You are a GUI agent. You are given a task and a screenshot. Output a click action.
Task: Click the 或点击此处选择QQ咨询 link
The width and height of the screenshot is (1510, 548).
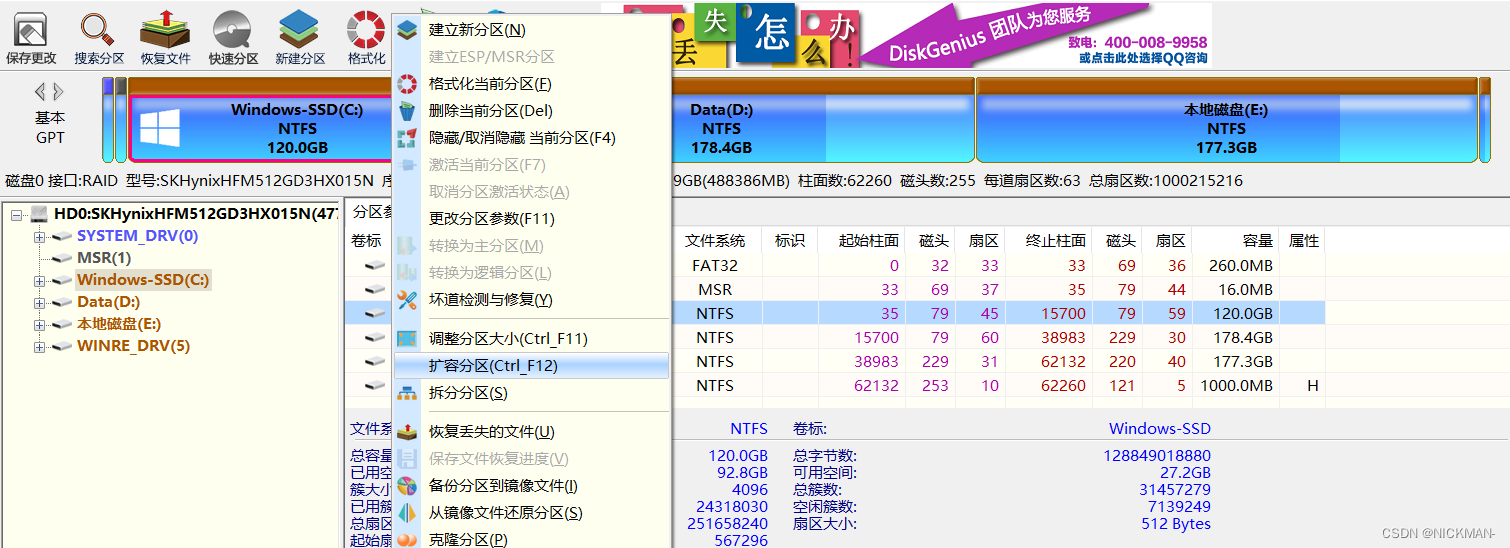[1143, 59]
